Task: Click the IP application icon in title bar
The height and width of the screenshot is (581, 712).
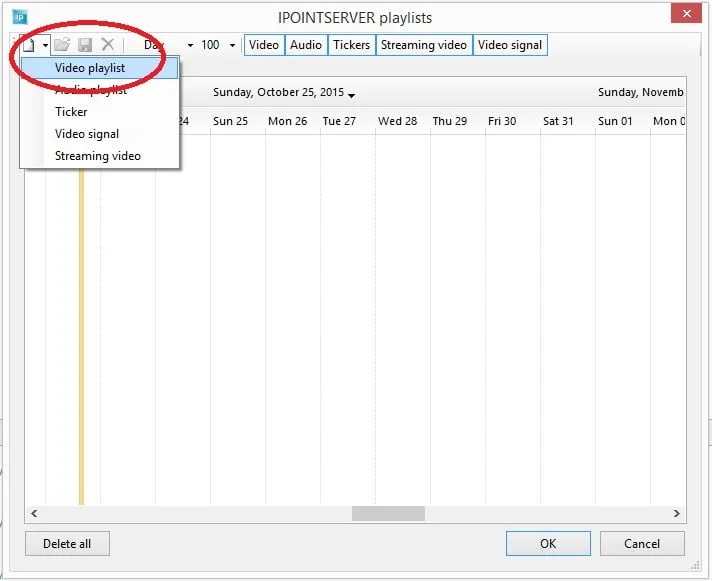Action: tap(20, 18)
